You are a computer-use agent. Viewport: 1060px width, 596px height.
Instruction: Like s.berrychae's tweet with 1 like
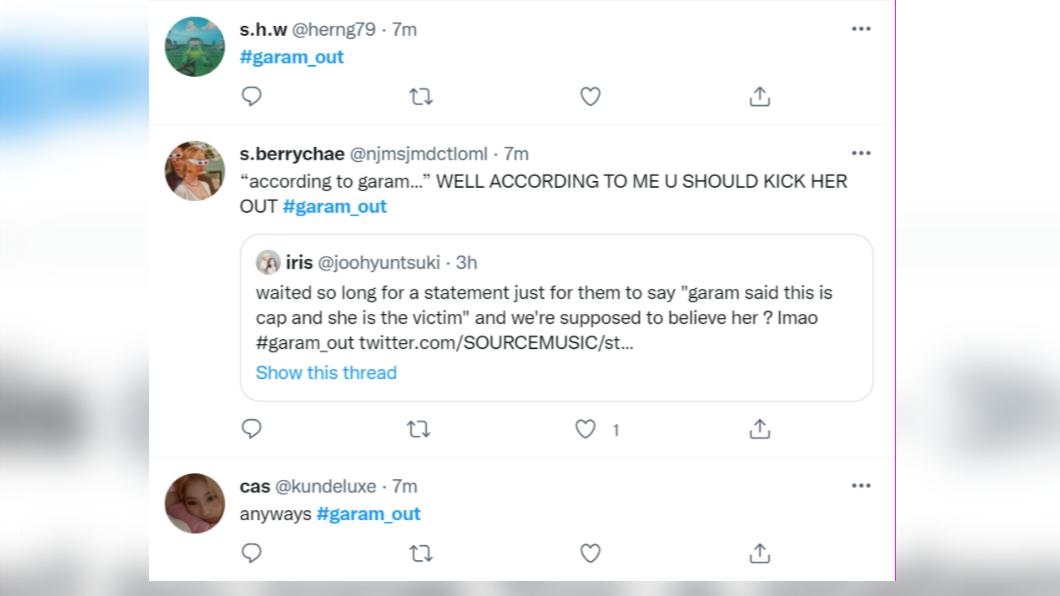tap(585, 429)
